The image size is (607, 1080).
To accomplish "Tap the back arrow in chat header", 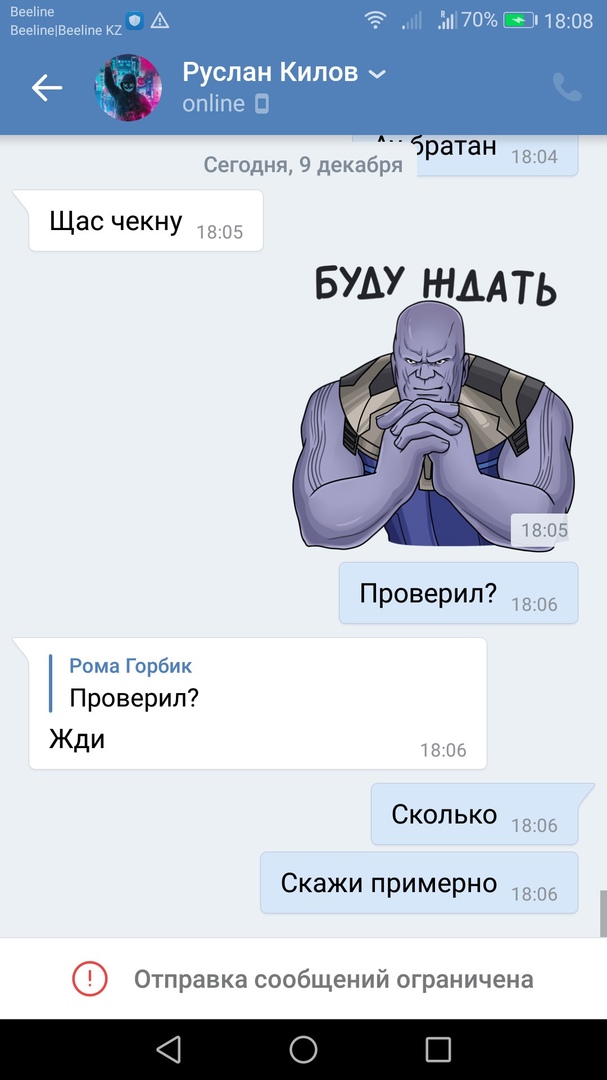I will 47,87.
